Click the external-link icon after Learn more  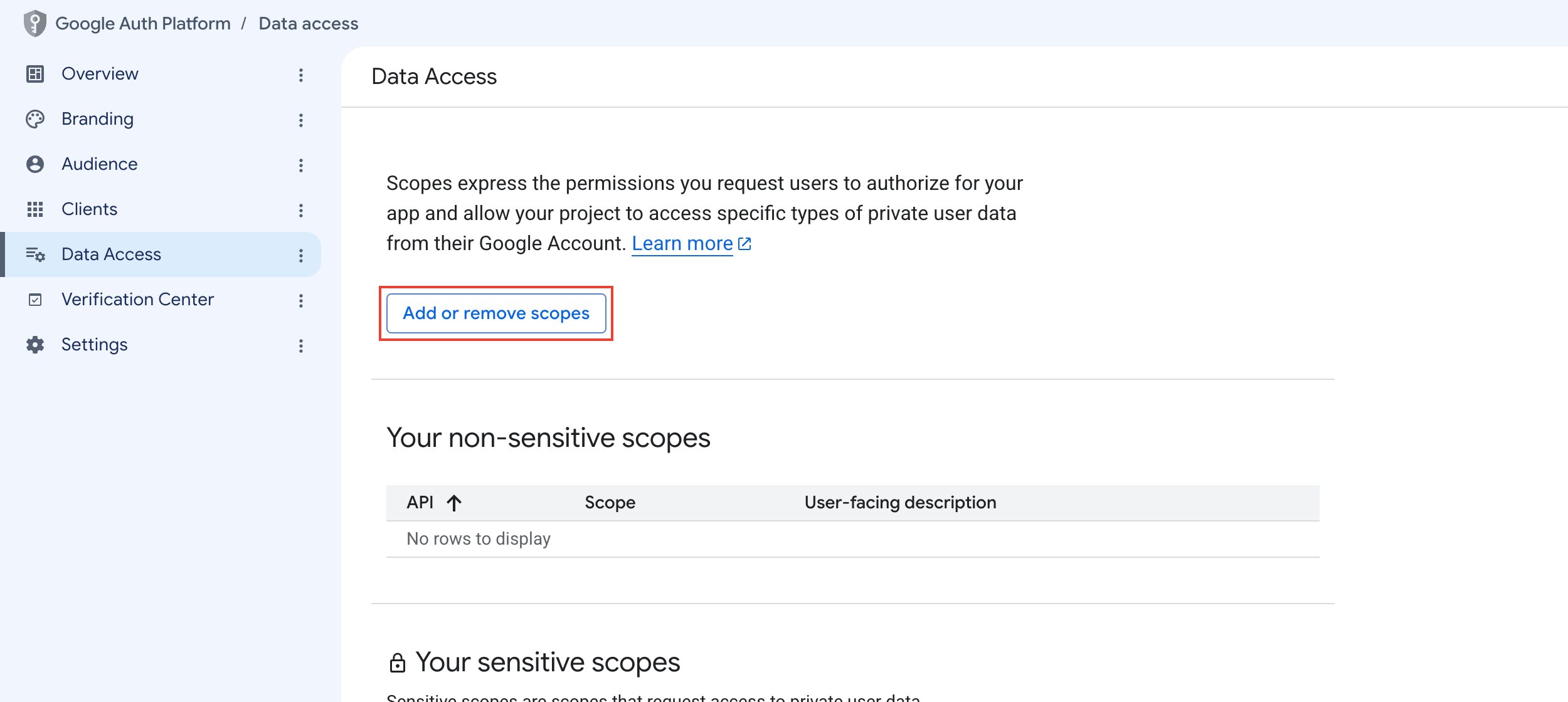coord(744,244)
